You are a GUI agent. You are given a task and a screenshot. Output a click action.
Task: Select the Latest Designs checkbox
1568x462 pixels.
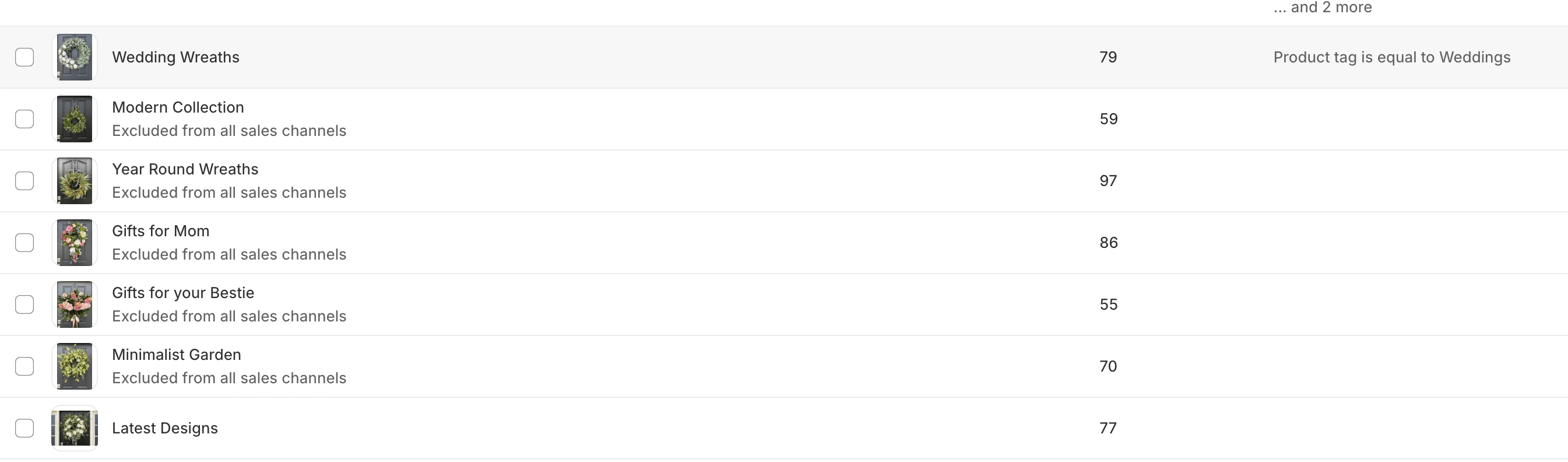click(24, 428)
